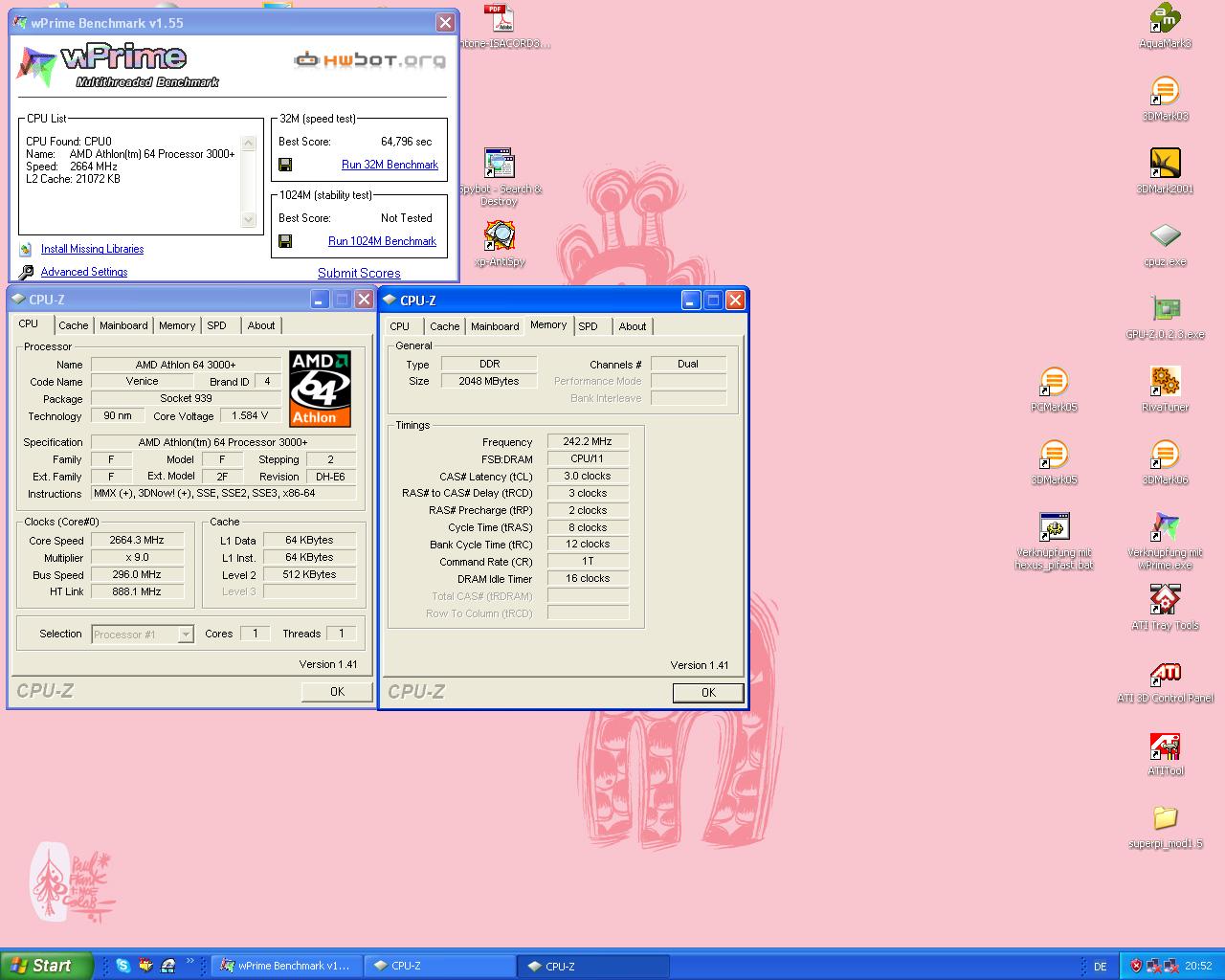This screenshot has width=1225, height=980.
Task: Click the Core Voltage value 1.584 V
Action: pos(250,415)
